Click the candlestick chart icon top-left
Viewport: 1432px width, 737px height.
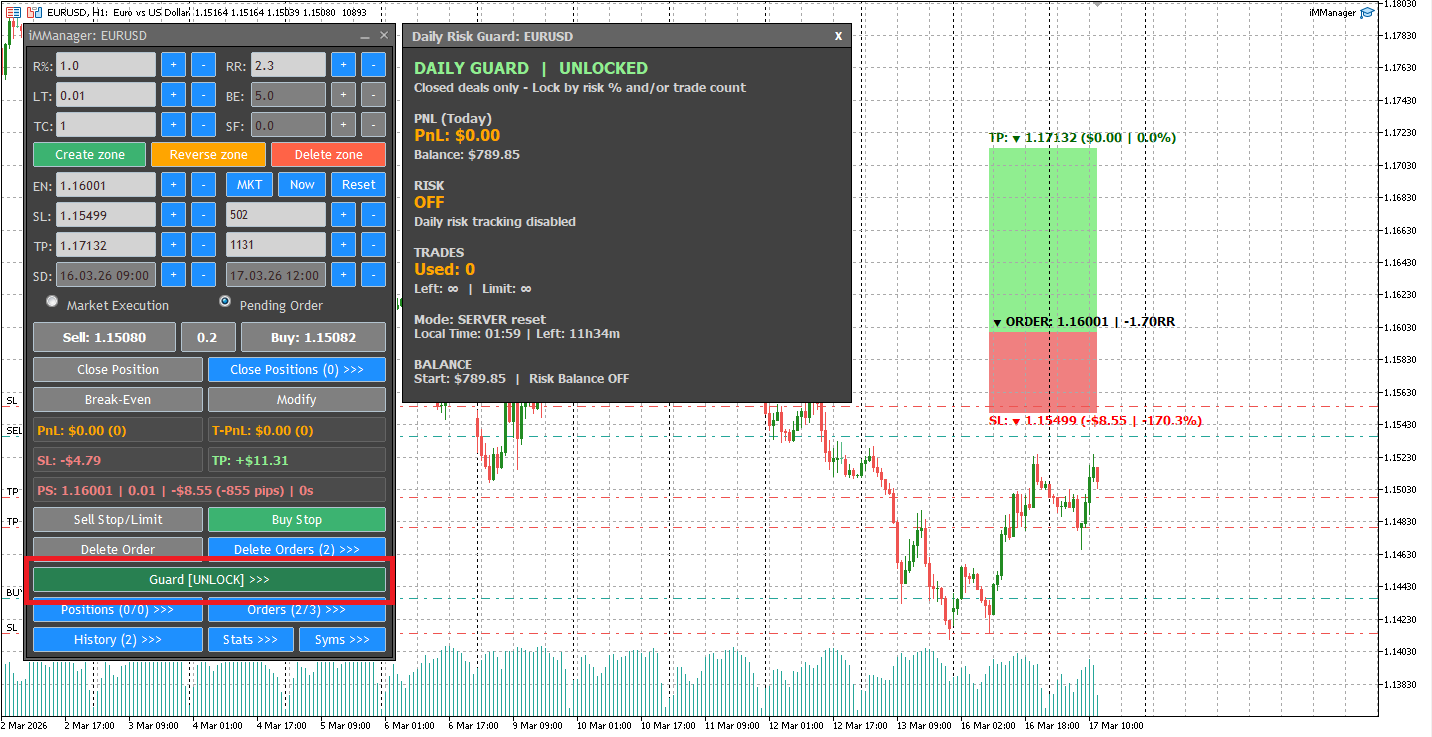(35, 12)
